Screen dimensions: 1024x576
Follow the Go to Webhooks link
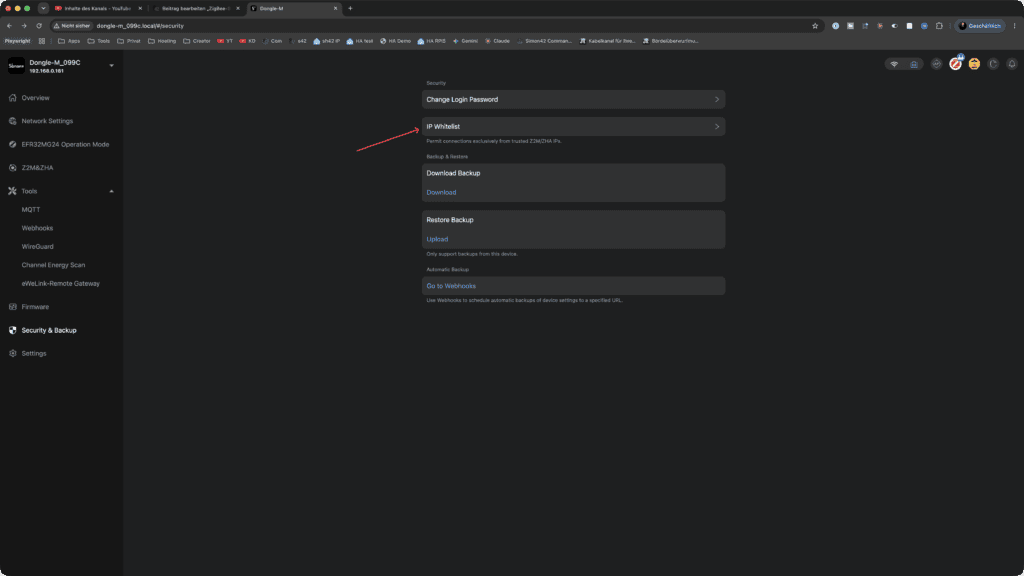click(x=451, y=286)
